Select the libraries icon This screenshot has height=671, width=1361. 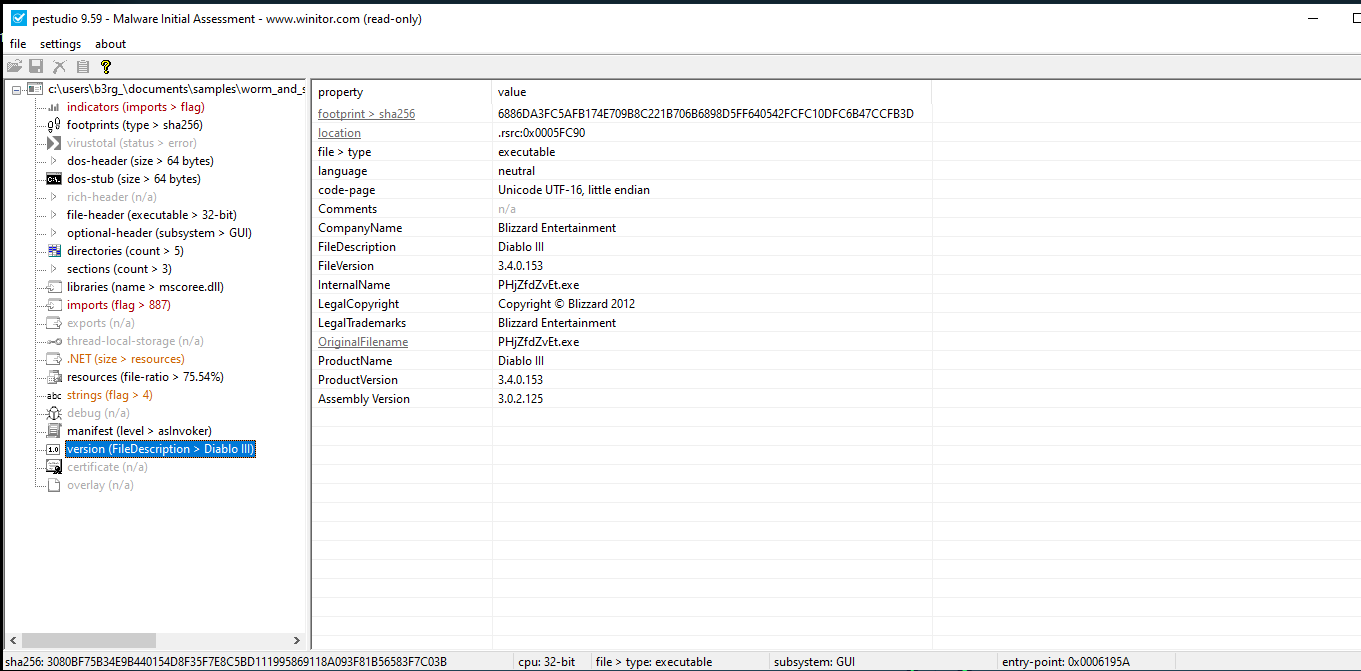54,287
